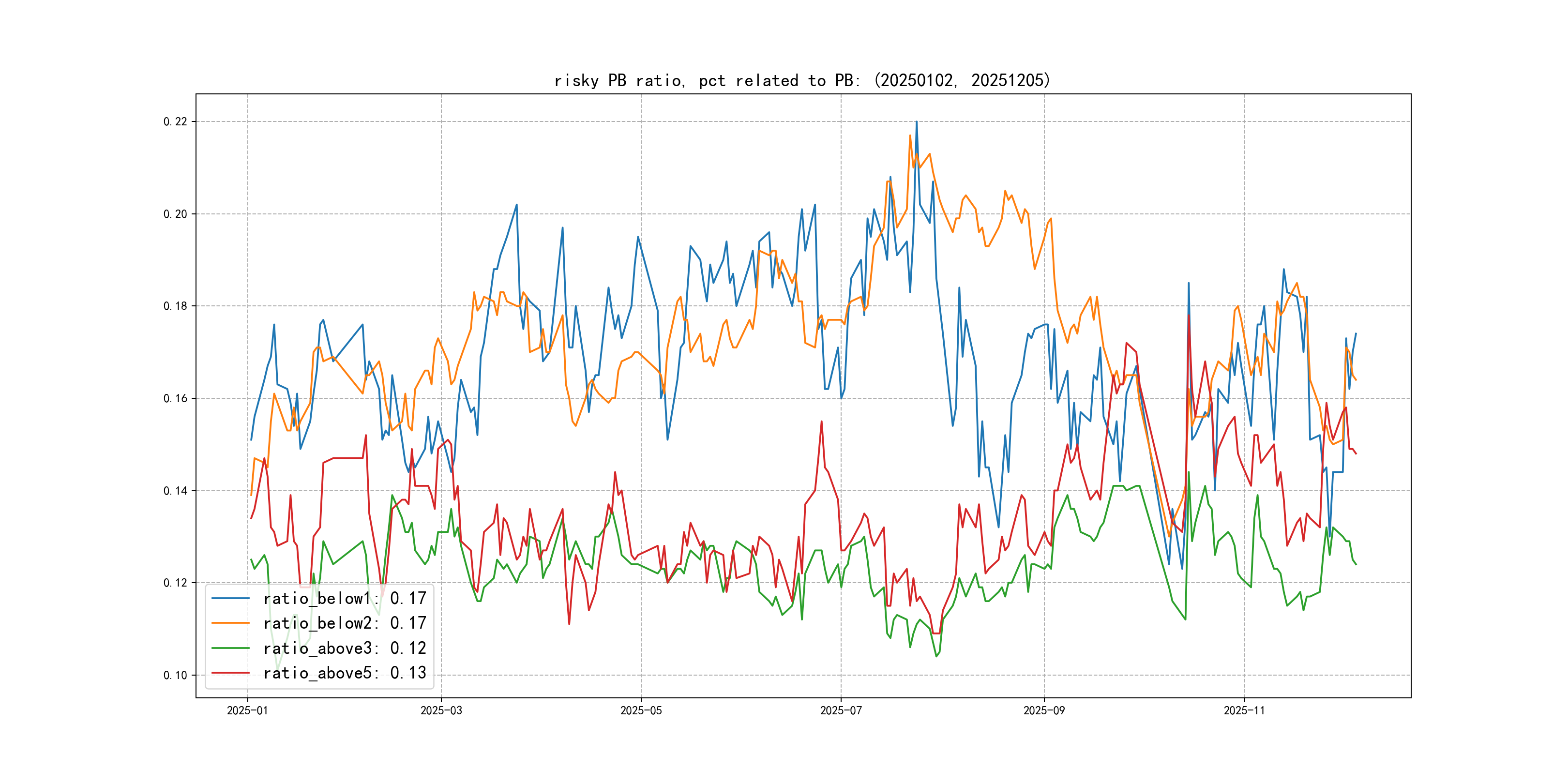Click the 0.22 y-axis tick label
Image resolution: width=1568 pixels, height=784 pixels.
point(175,122)
